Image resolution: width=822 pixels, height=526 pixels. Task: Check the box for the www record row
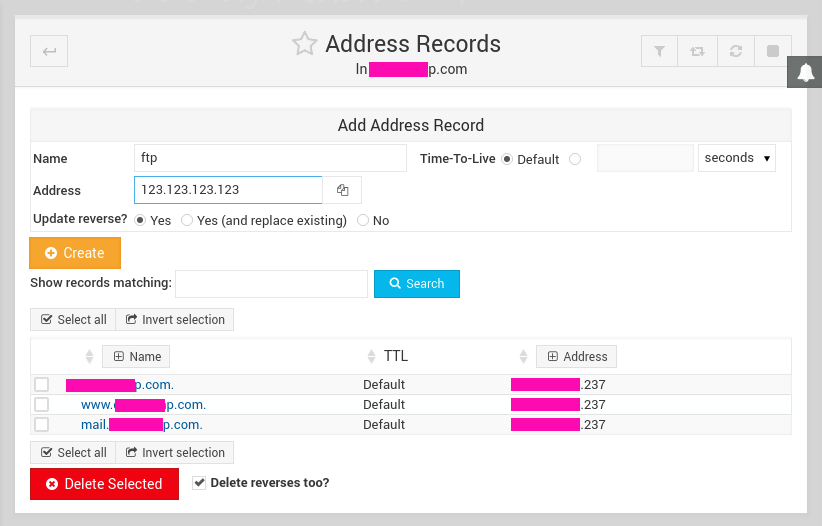coord(41,405)
